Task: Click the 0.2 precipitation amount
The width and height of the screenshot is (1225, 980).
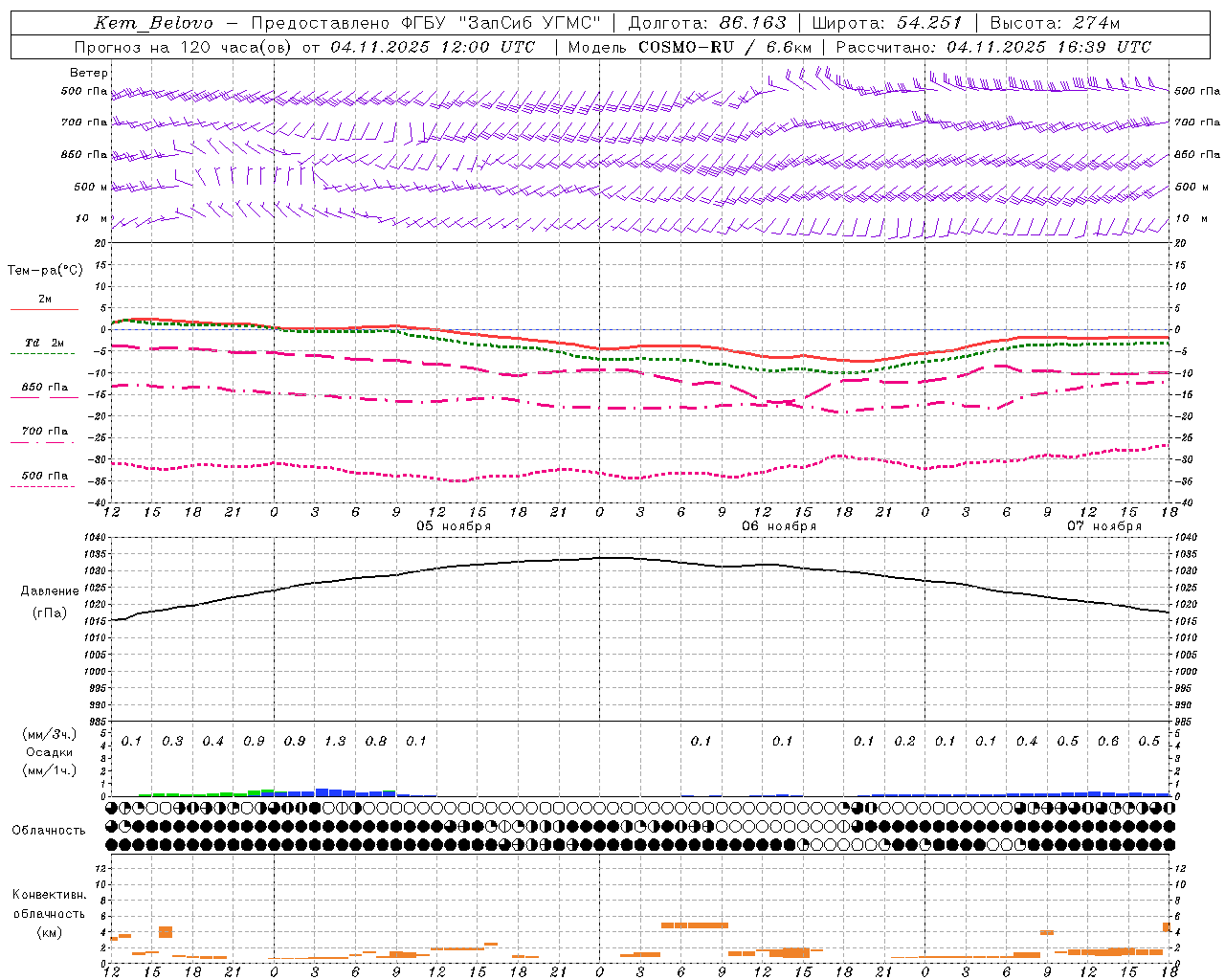Action: (x=904, y=742)
